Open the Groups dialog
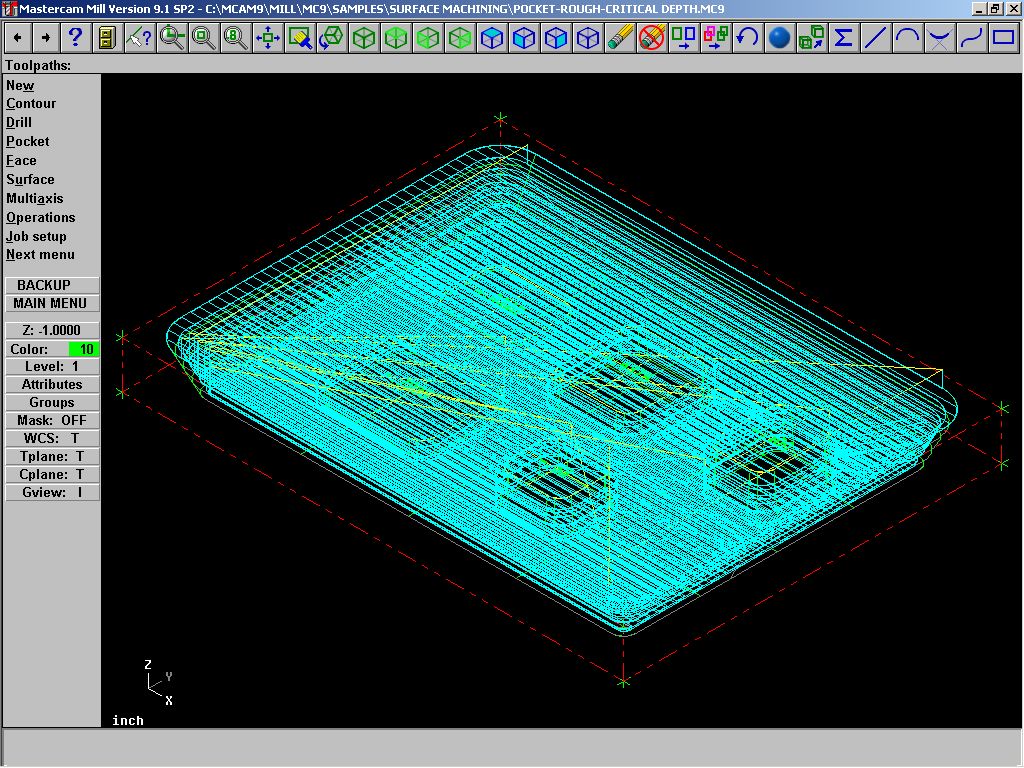 point(52,402)
